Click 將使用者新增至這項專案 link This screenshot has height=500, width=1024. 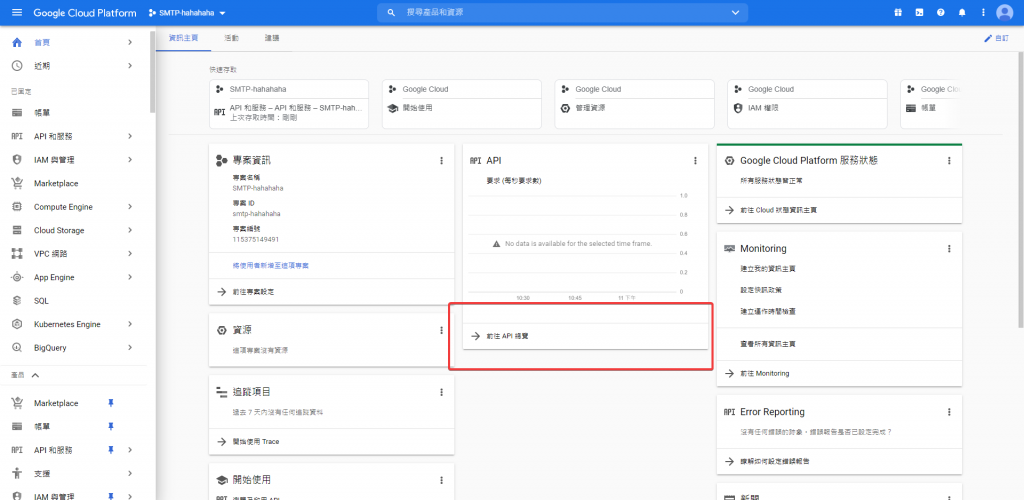pyautogui.click(x=271, y=266)
